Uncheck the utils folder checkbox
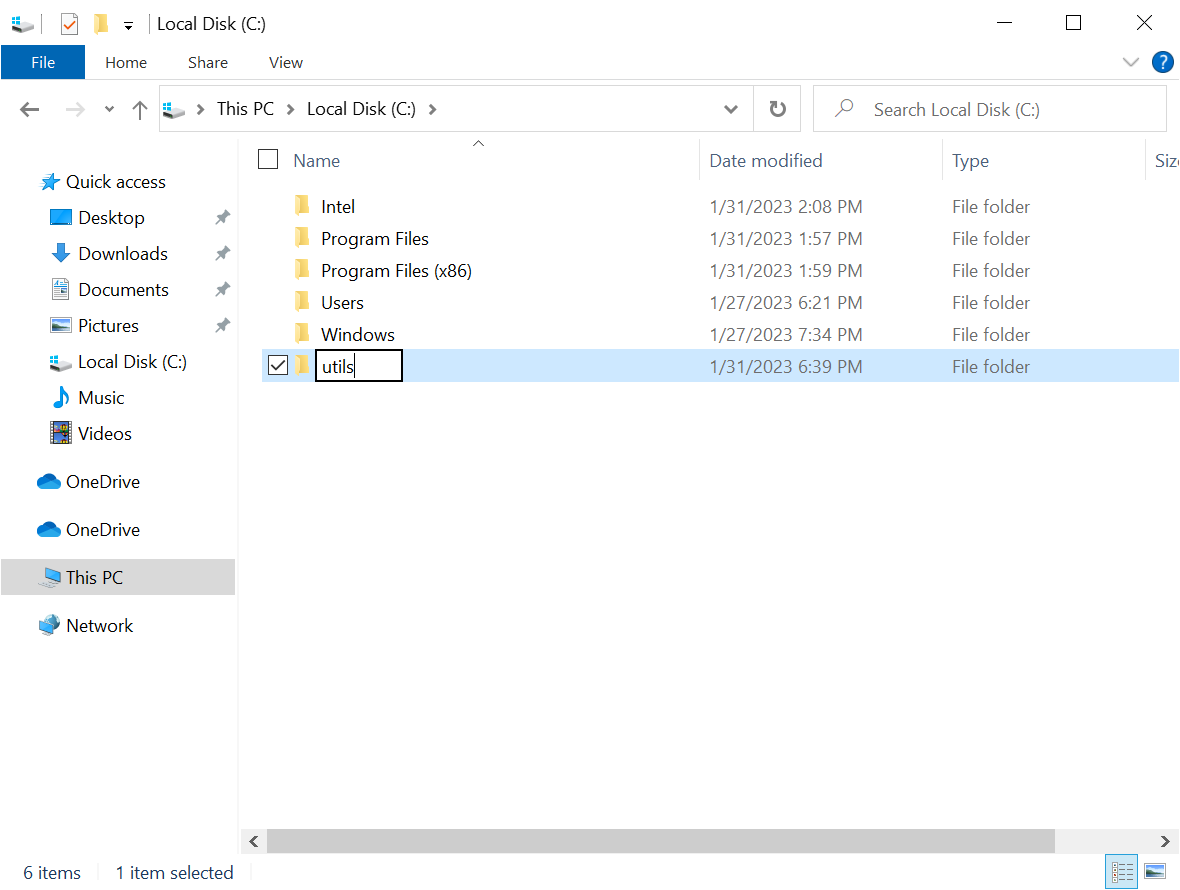The width and height of the screenshot is (1180, 890). click(x=277, y=365)
